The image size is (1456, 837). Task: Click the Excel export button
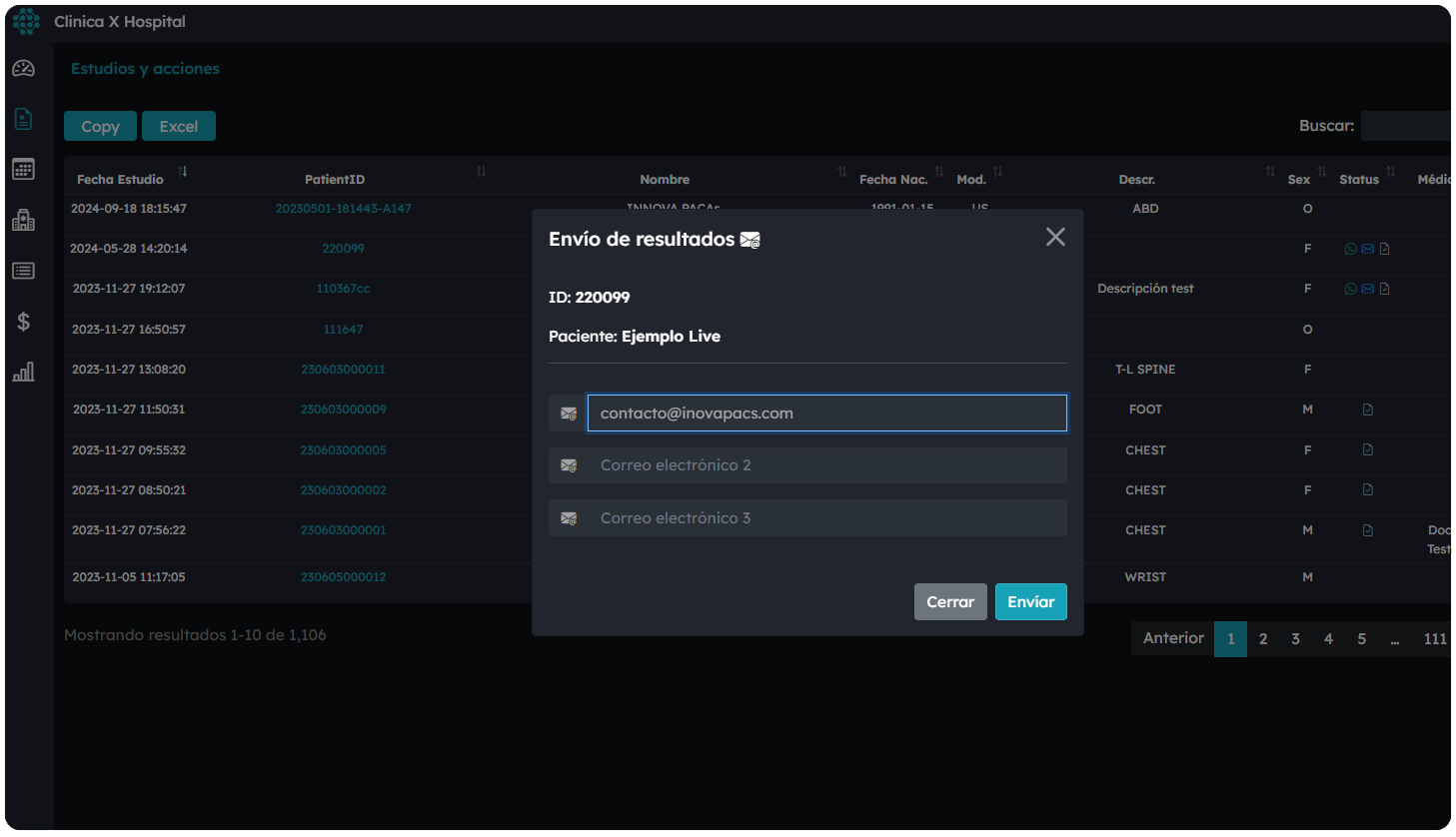point(179,126)
